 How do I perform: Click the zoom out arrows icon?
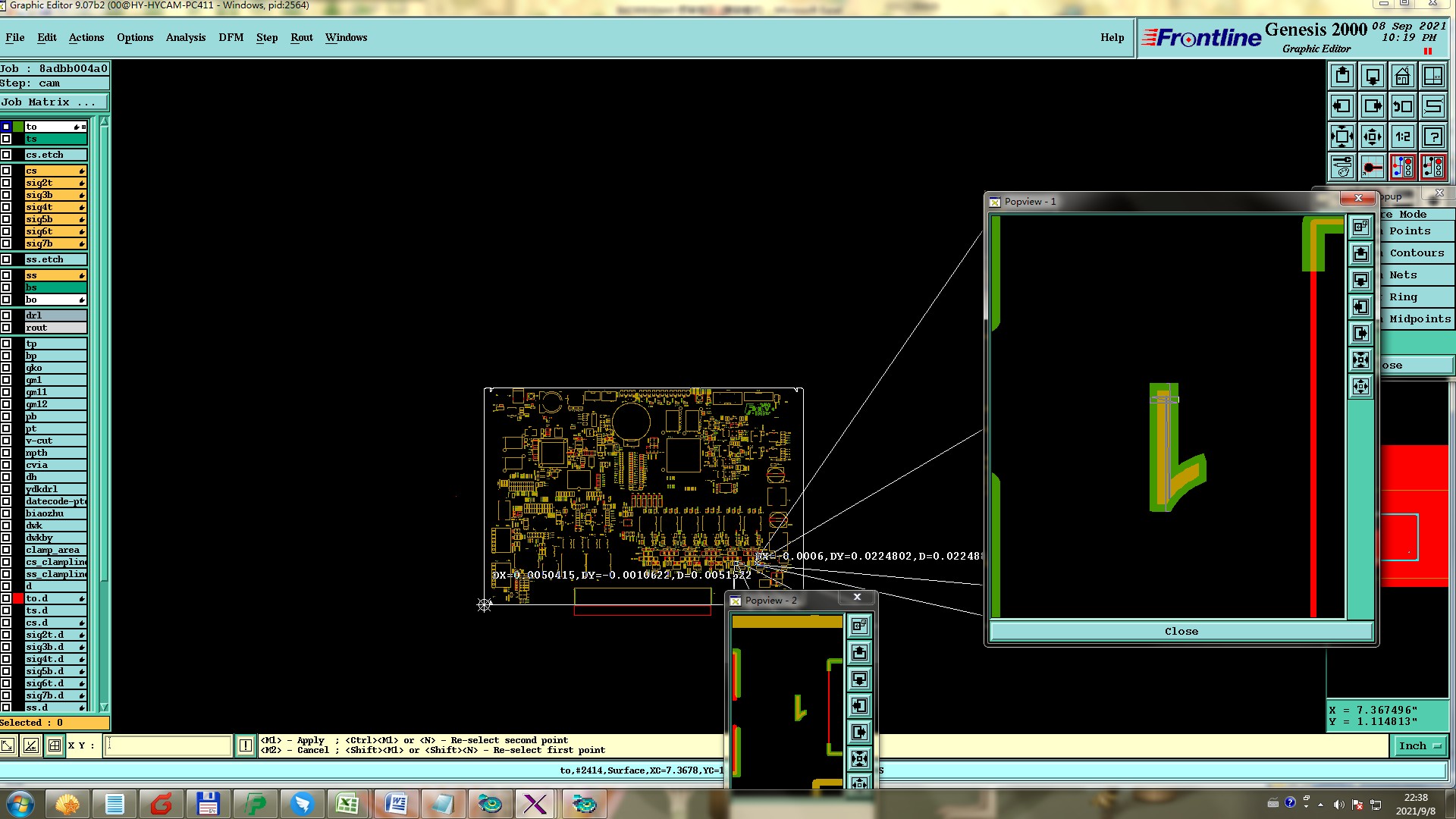[x=1372, y=137]
